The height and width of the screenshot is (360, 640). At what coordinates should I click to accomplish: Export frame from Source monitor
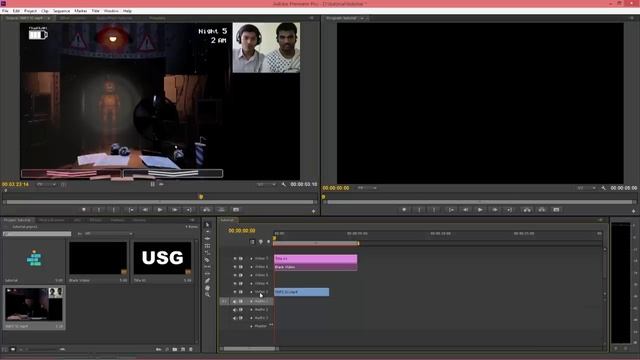coord(236,210)
